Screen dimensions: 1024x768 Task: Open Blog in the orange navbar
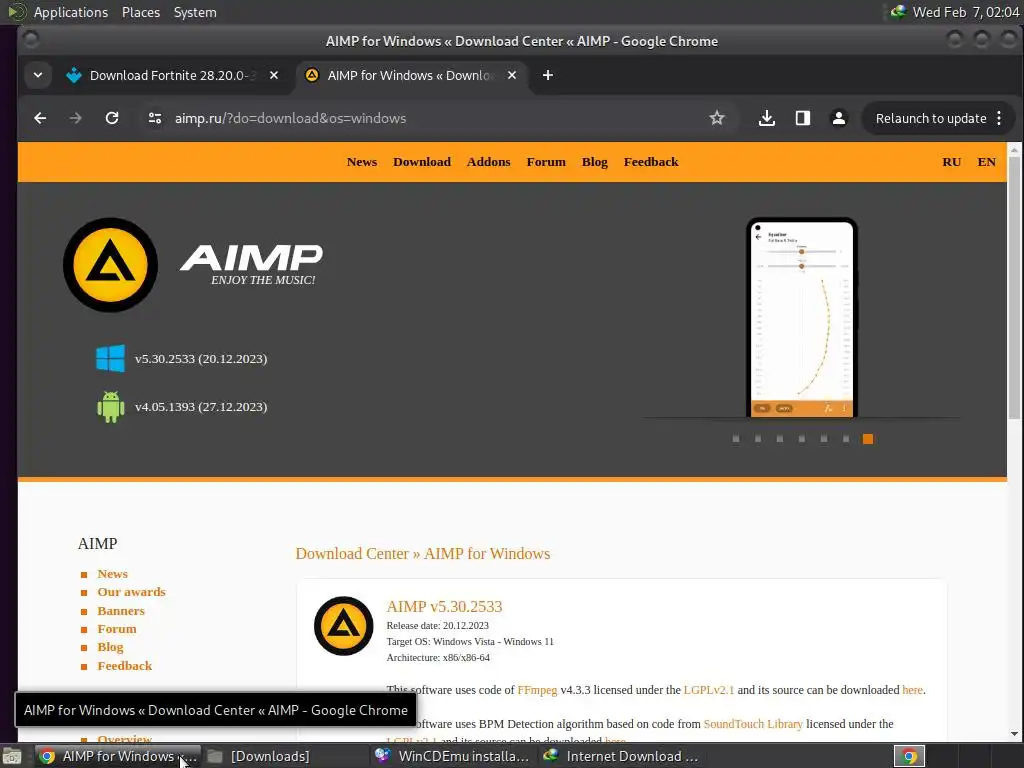(594, 162)
